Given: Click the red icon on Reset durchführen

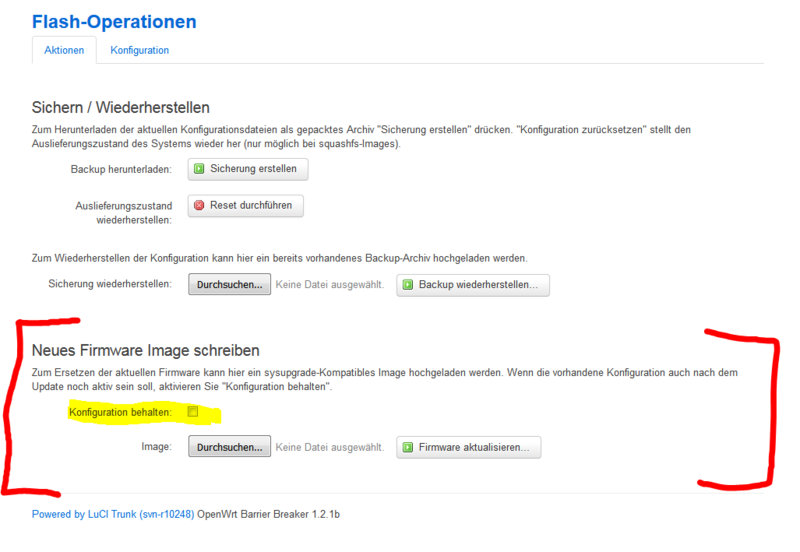Looking at the screenshot, I should [199, 205].
